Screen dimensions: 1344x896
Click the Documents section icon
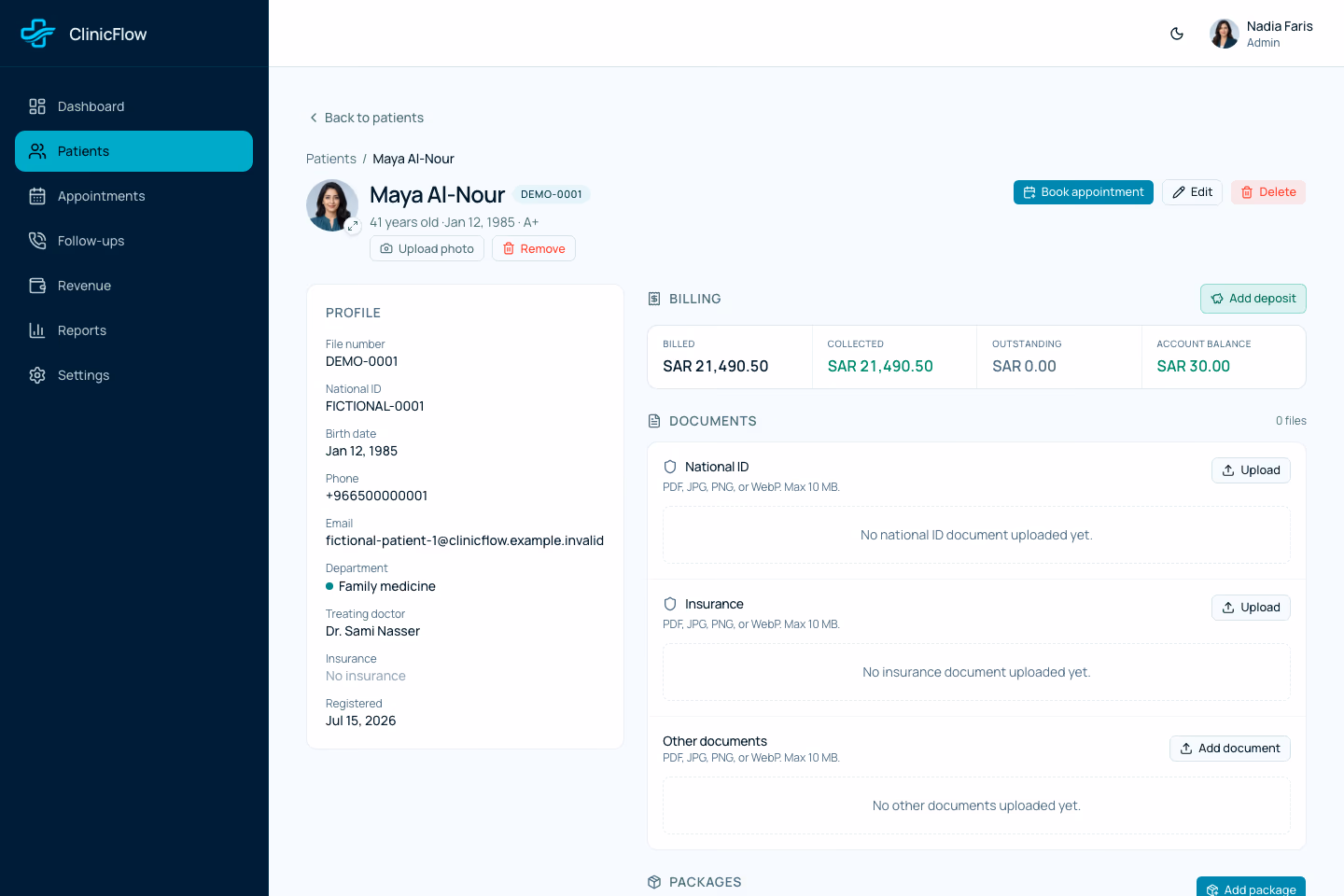click(654, 421)
